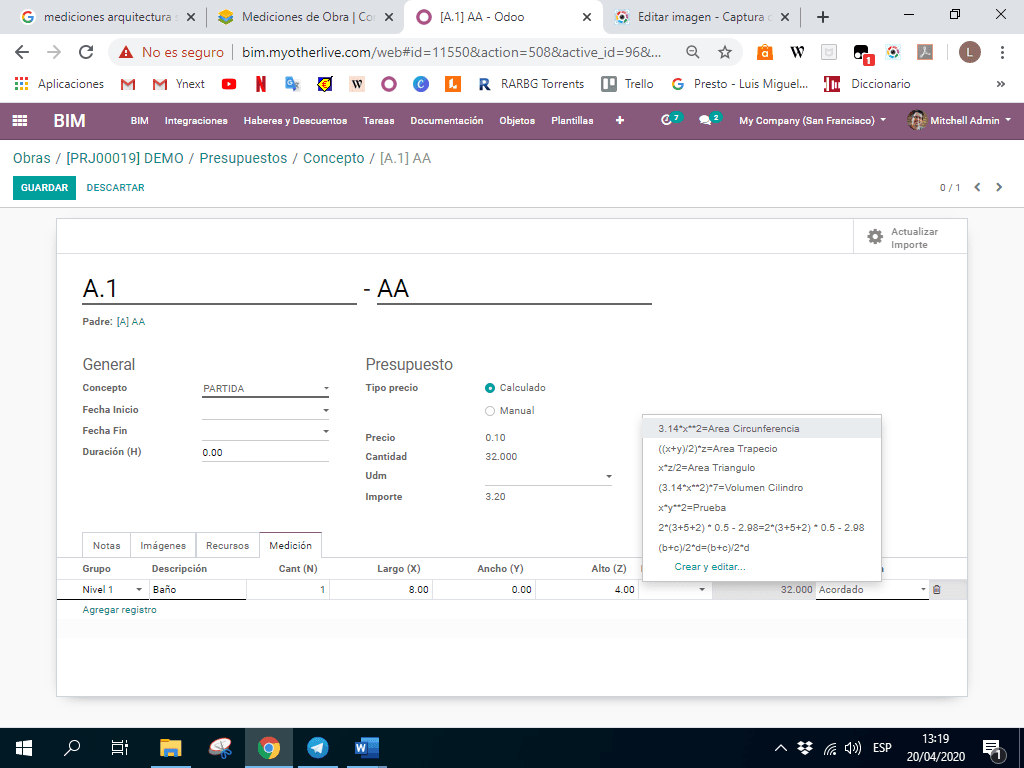Open a new browser tab with plus icon
The height and width of the screenshot is (768, 1024).
823,18
